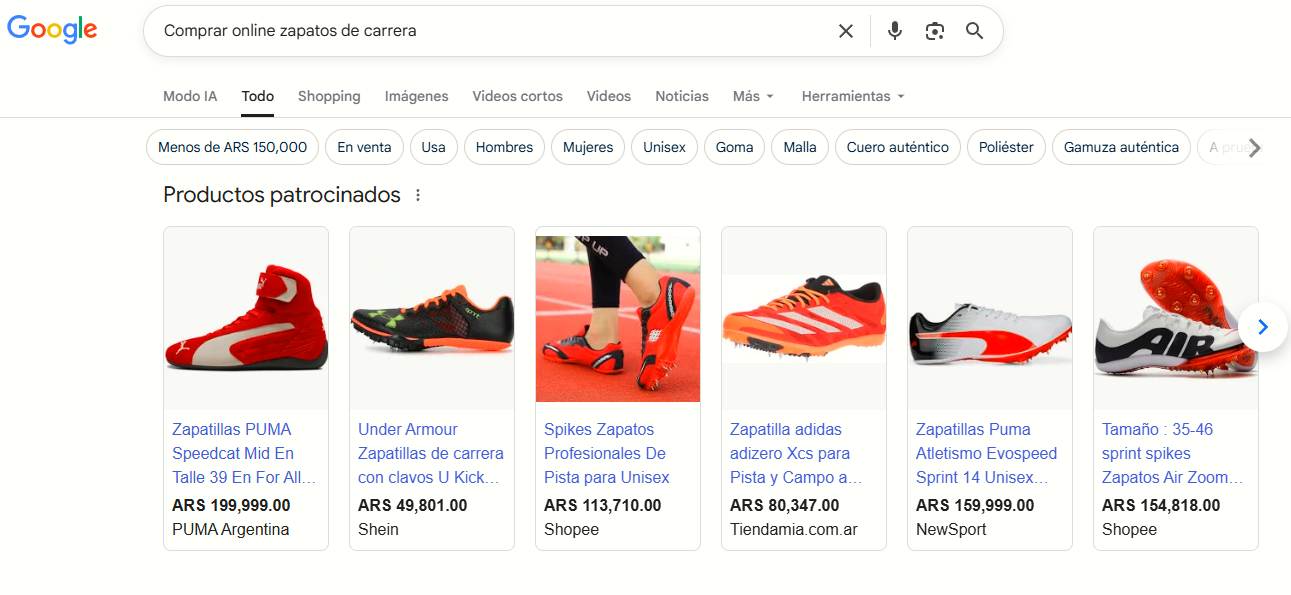
Task: Open 'Zapatillas PUMA Speedcat Mid' product link
Action: coord(244,453)
